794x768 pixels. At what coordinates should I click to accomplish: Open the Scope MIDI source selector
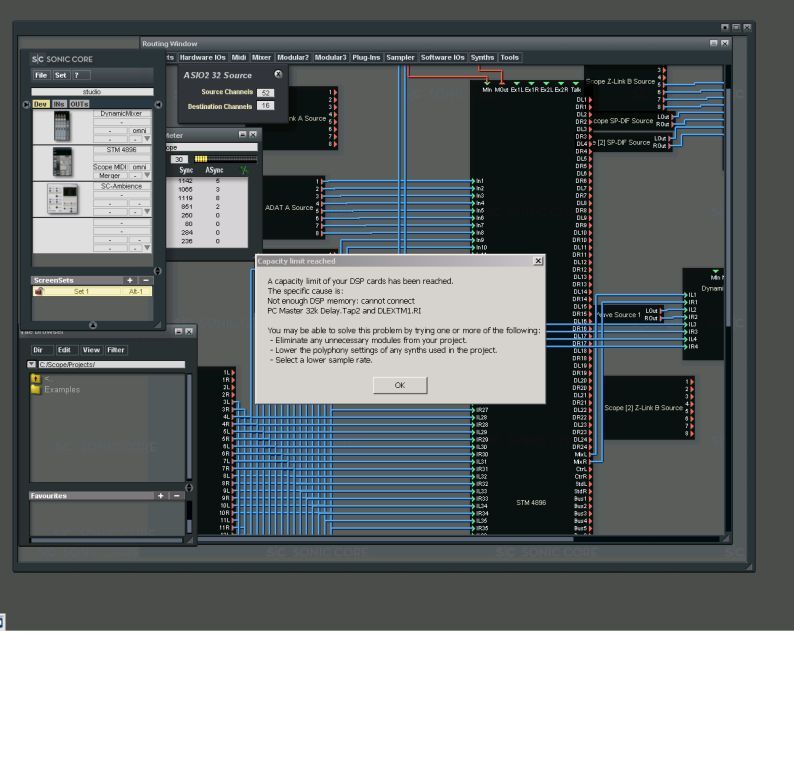coord(109,167)
